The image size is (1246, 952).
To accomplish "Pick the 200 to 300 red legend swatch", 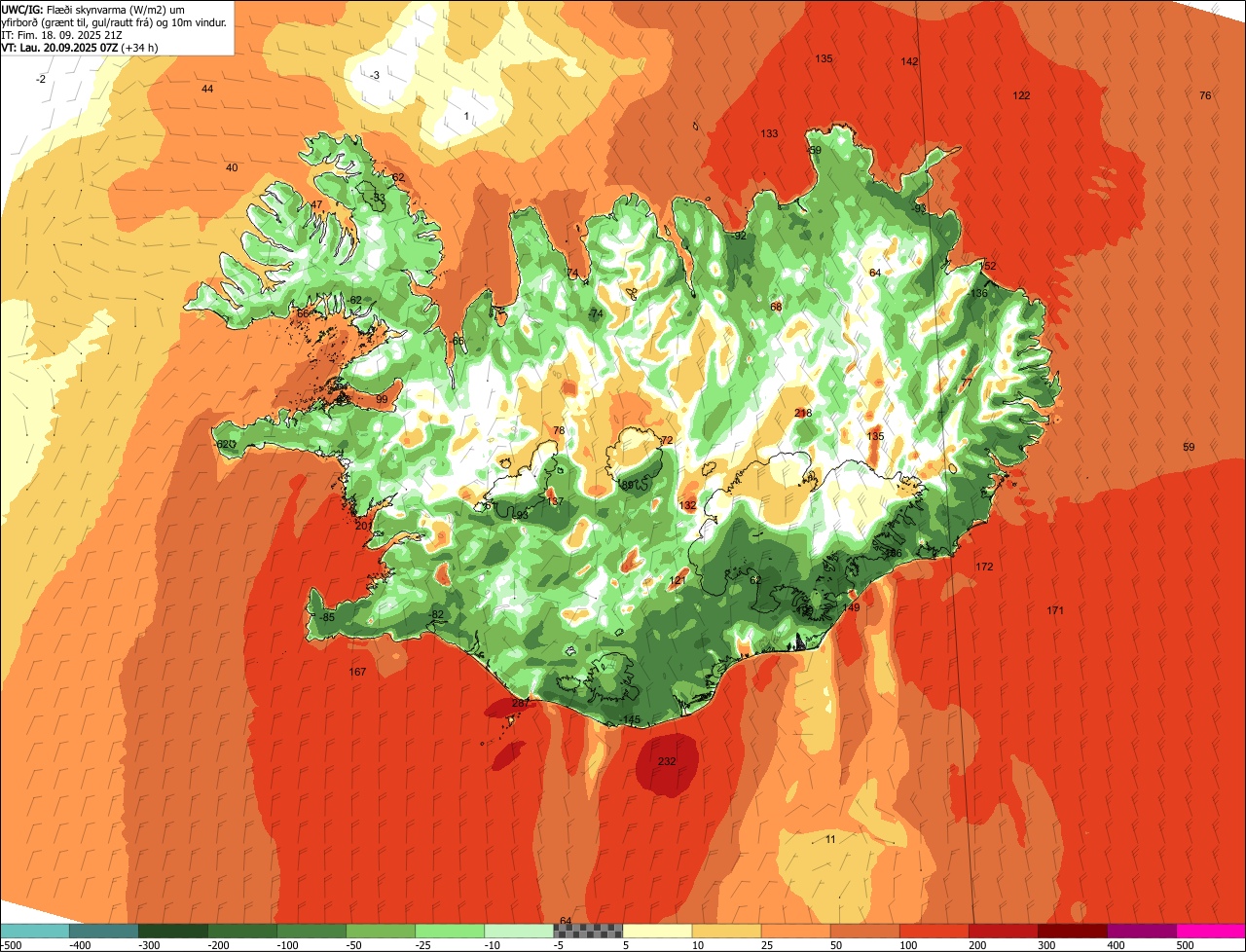I will pyautogui.click(x=1003, y=931).
